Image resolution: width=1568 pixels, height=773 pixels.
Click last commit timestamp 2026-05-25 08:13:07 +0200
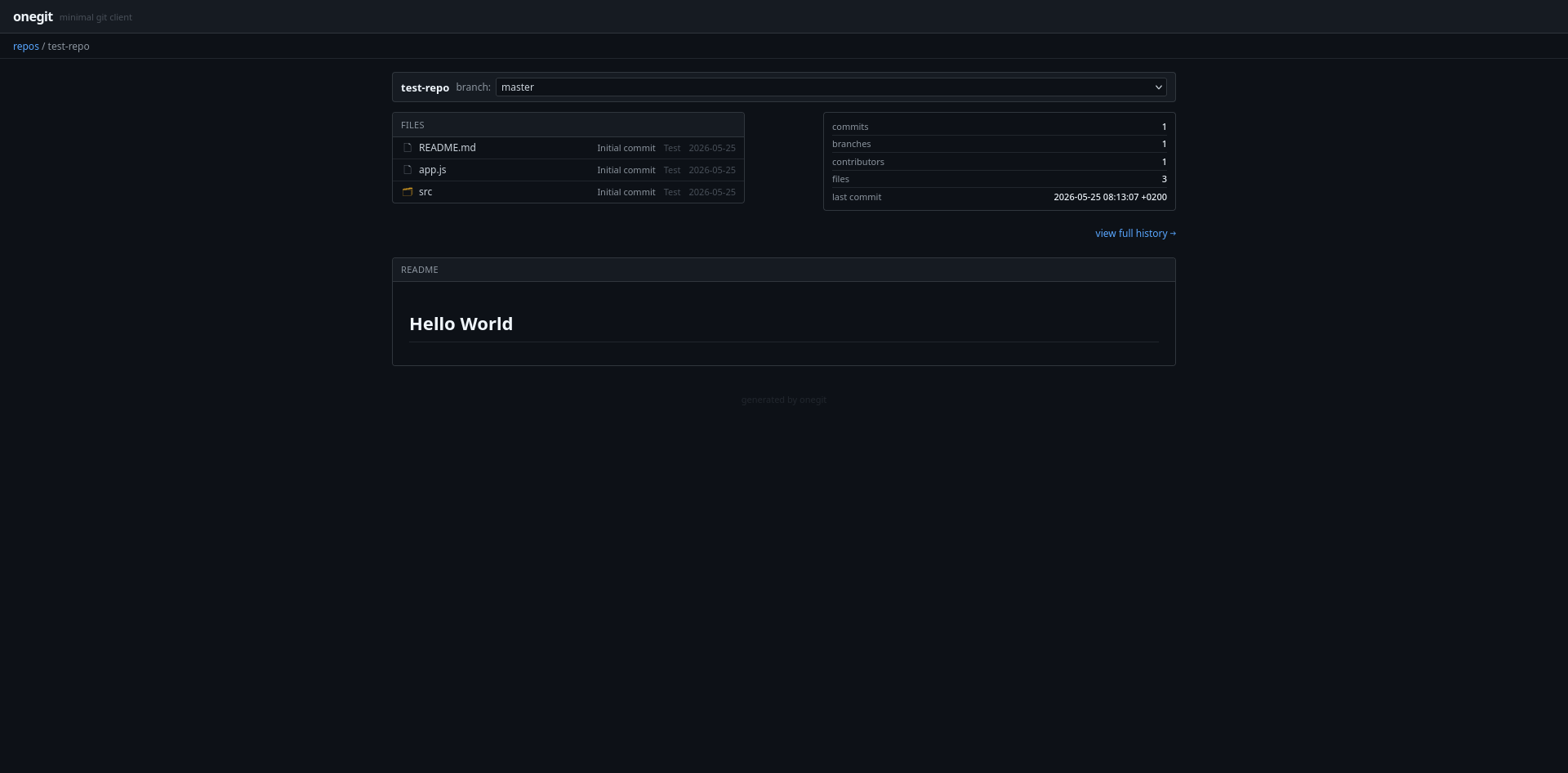tap(1110, 197)
